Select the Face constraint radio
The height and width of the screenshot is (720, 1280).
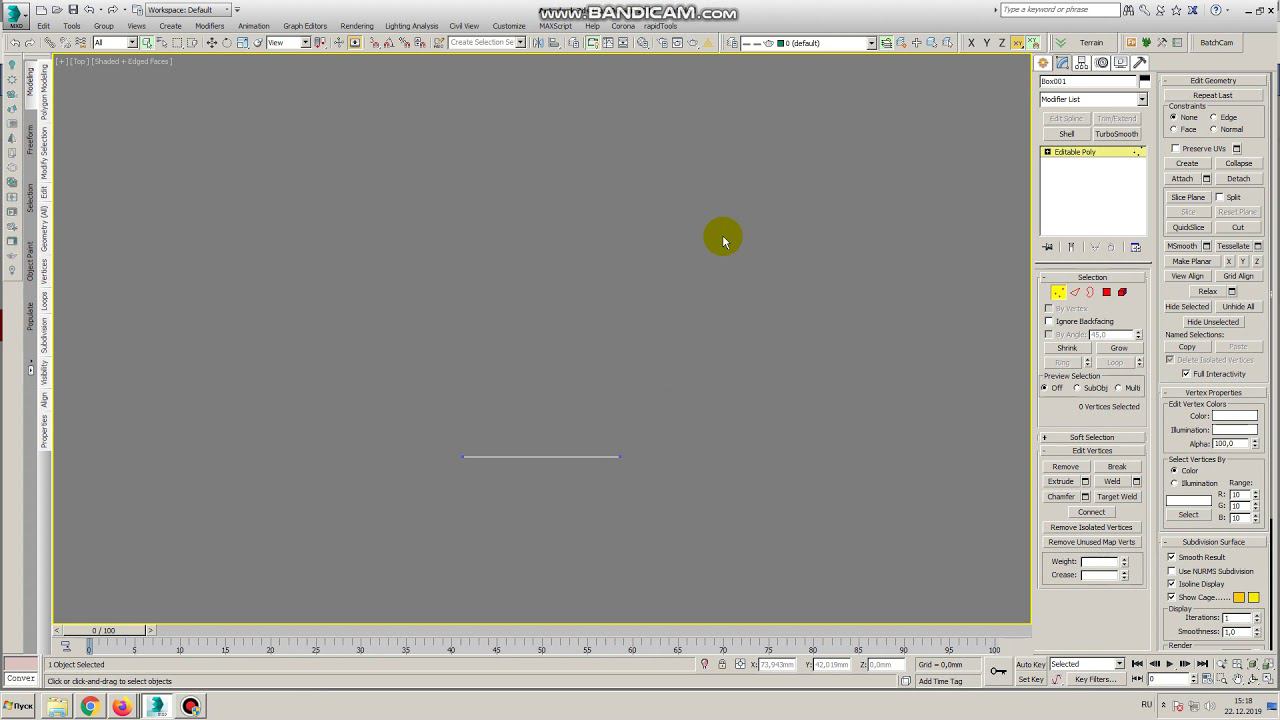(x=1173, y=129)
